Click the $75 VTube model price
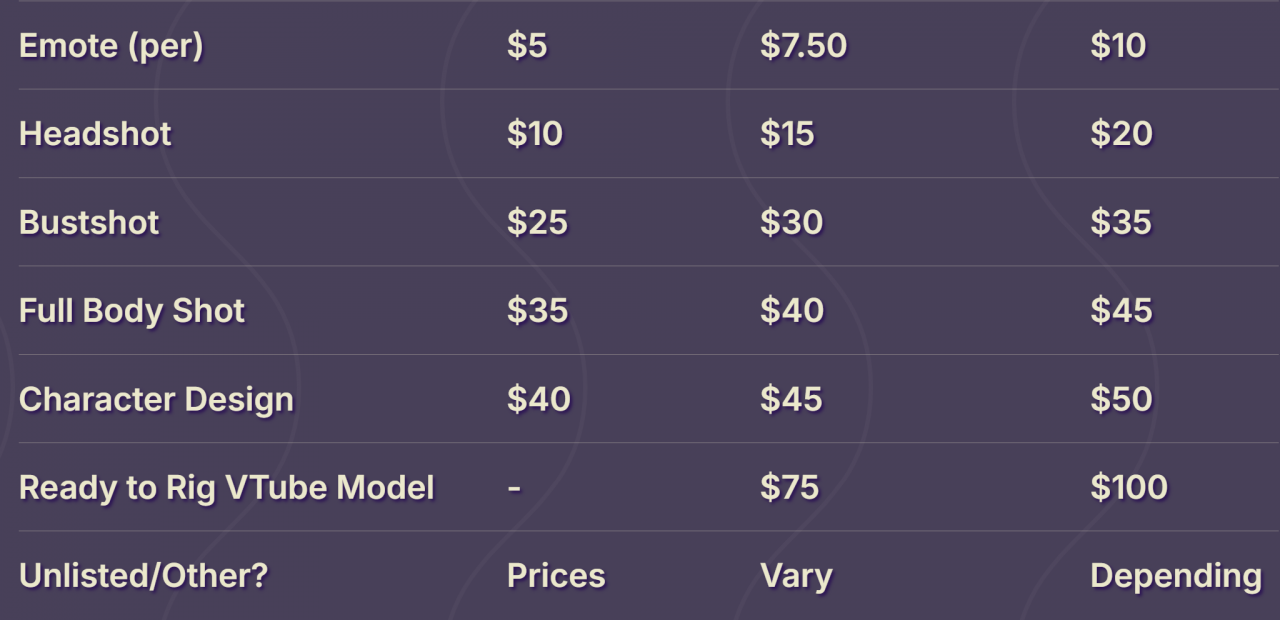 click(x=790, y=487)
